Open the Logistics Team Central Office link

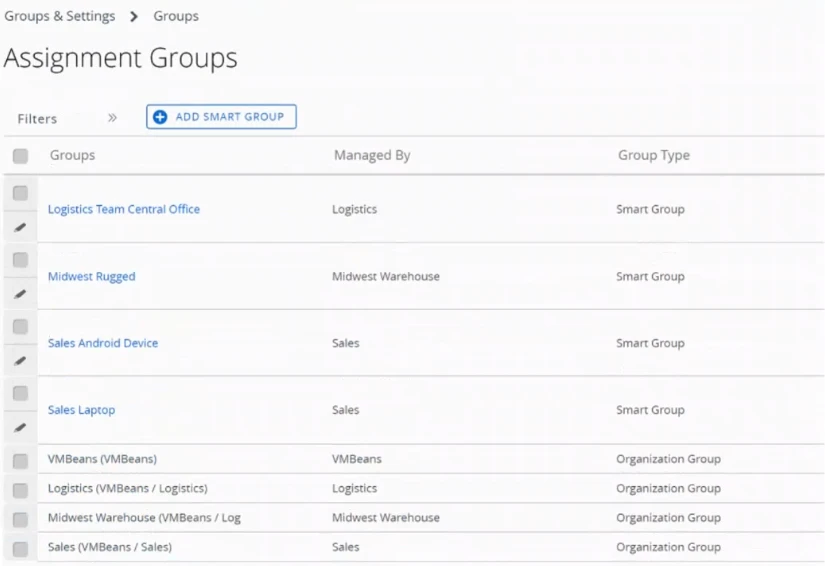click(124, 209)
